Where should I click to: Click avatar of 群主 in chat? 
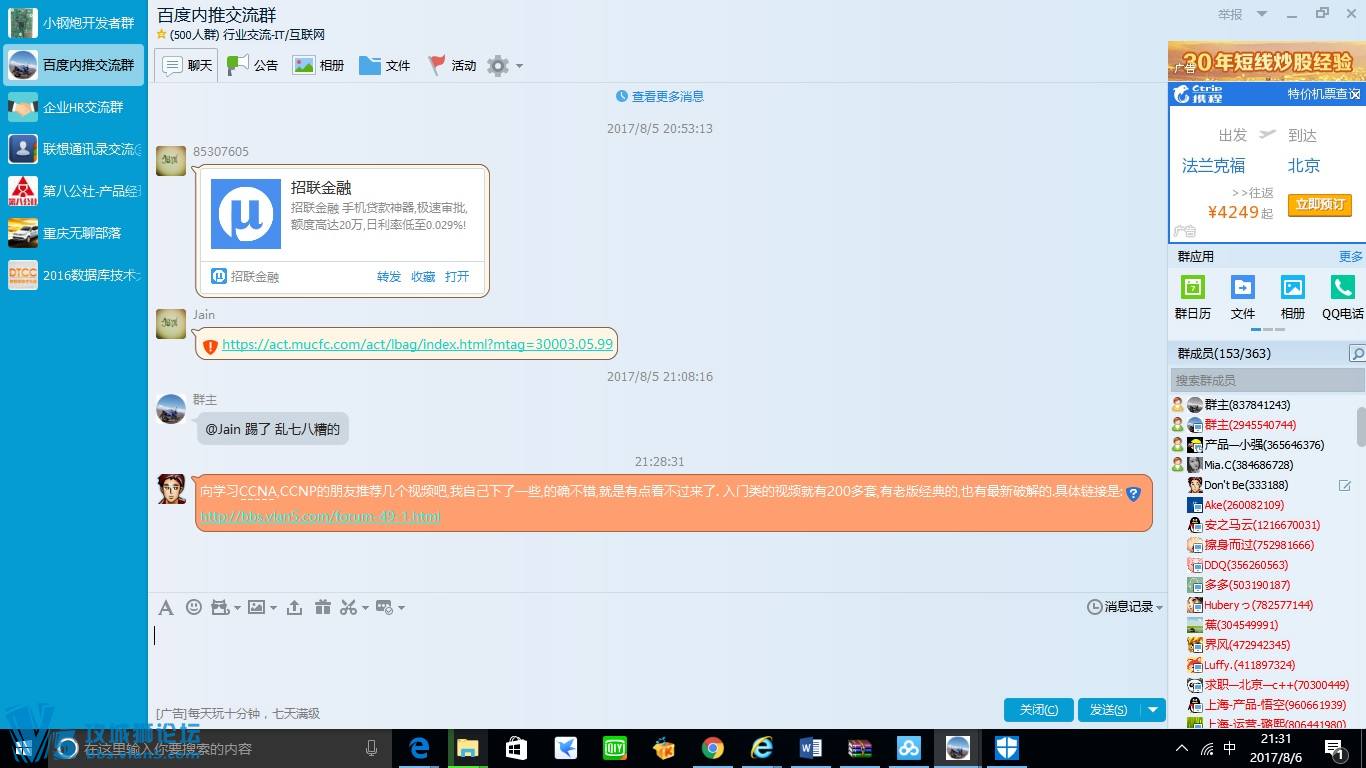click(x=171, y=409)
